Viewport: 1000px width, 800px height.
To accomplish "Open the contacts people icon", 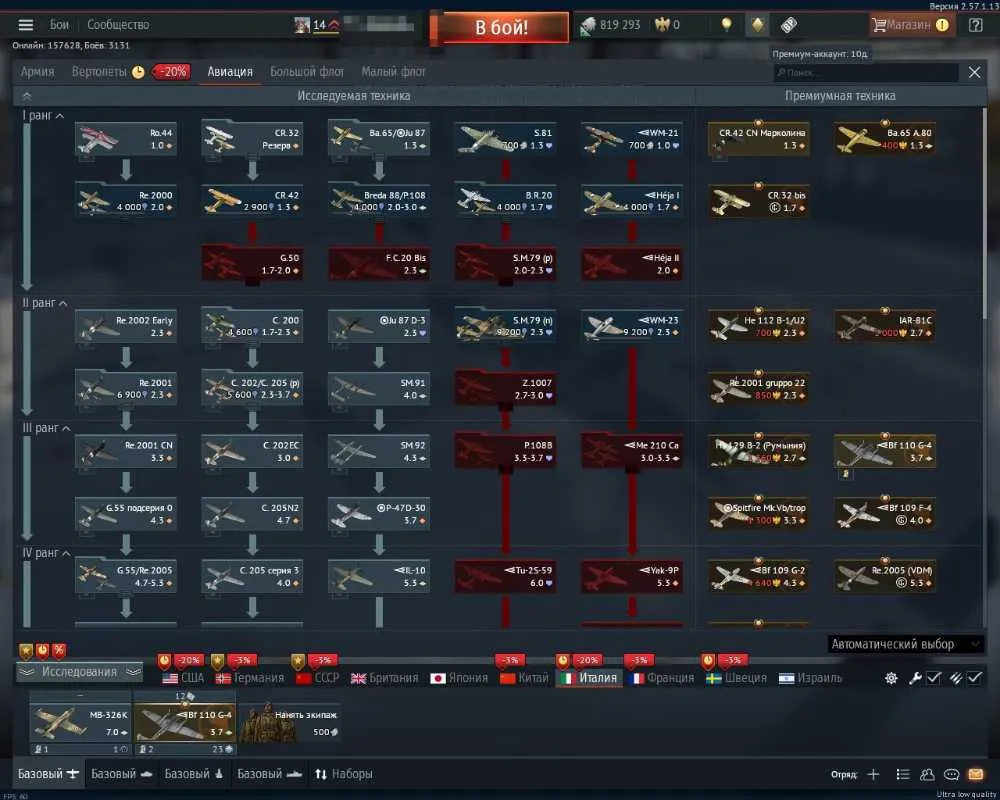I will click(x=927, y=774).
